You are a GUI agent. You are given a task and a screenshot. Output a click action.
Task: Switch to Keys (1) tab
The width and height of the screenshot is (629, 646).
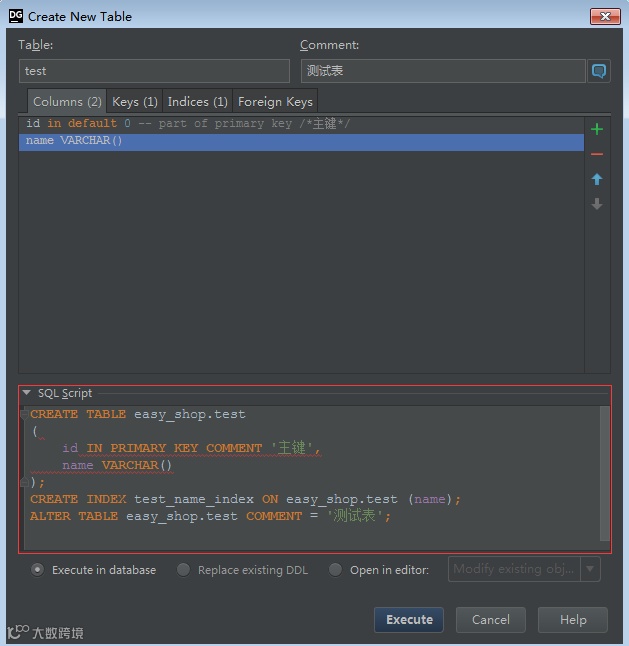click(135, 101)
